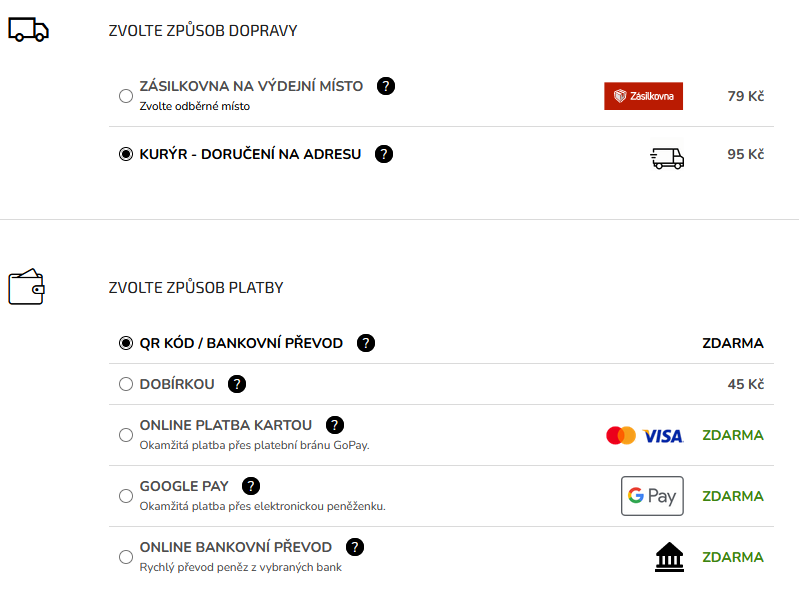Select Online platba kartou radio button
The height and width of the screenshot is (599, 799).
click(126, 435)
